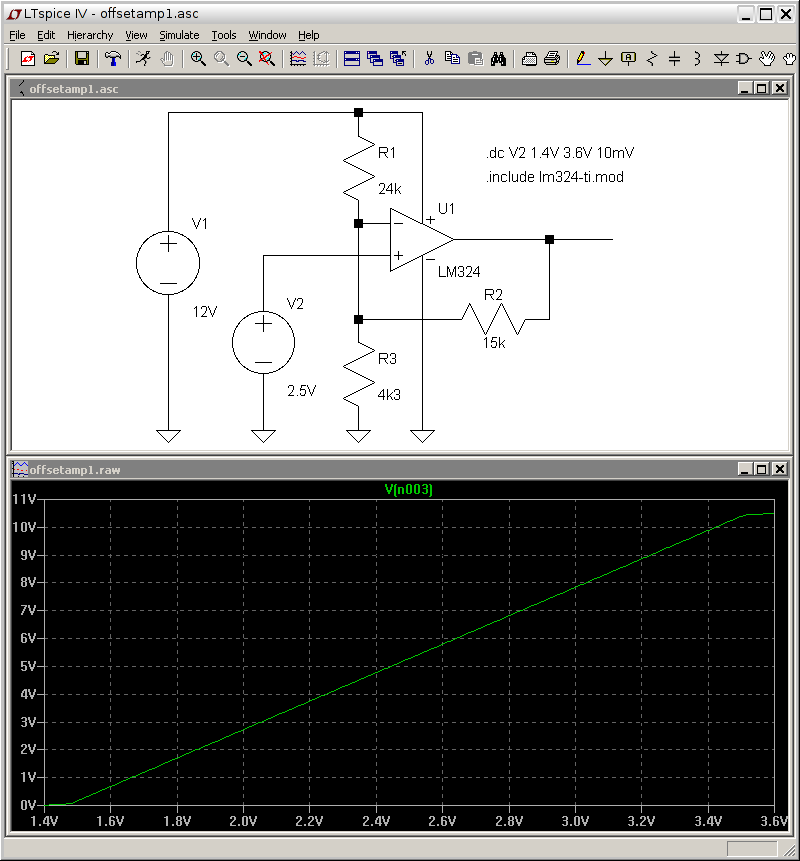Select the Copy tool icon
Viewport: 800px width, 861px height.
click(x=452, y=58)
